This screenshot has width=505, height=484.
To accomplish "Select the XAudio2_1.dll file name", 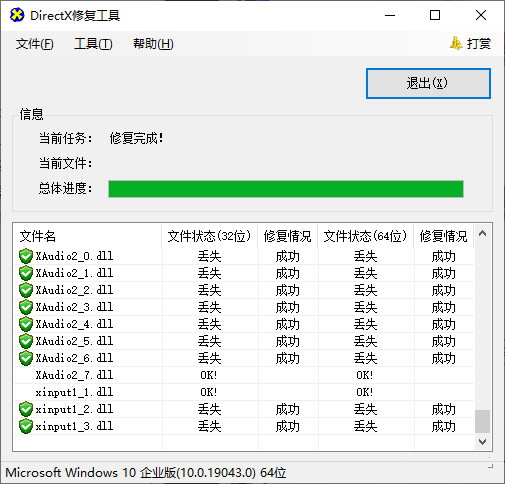I will (x=74, y=273).
